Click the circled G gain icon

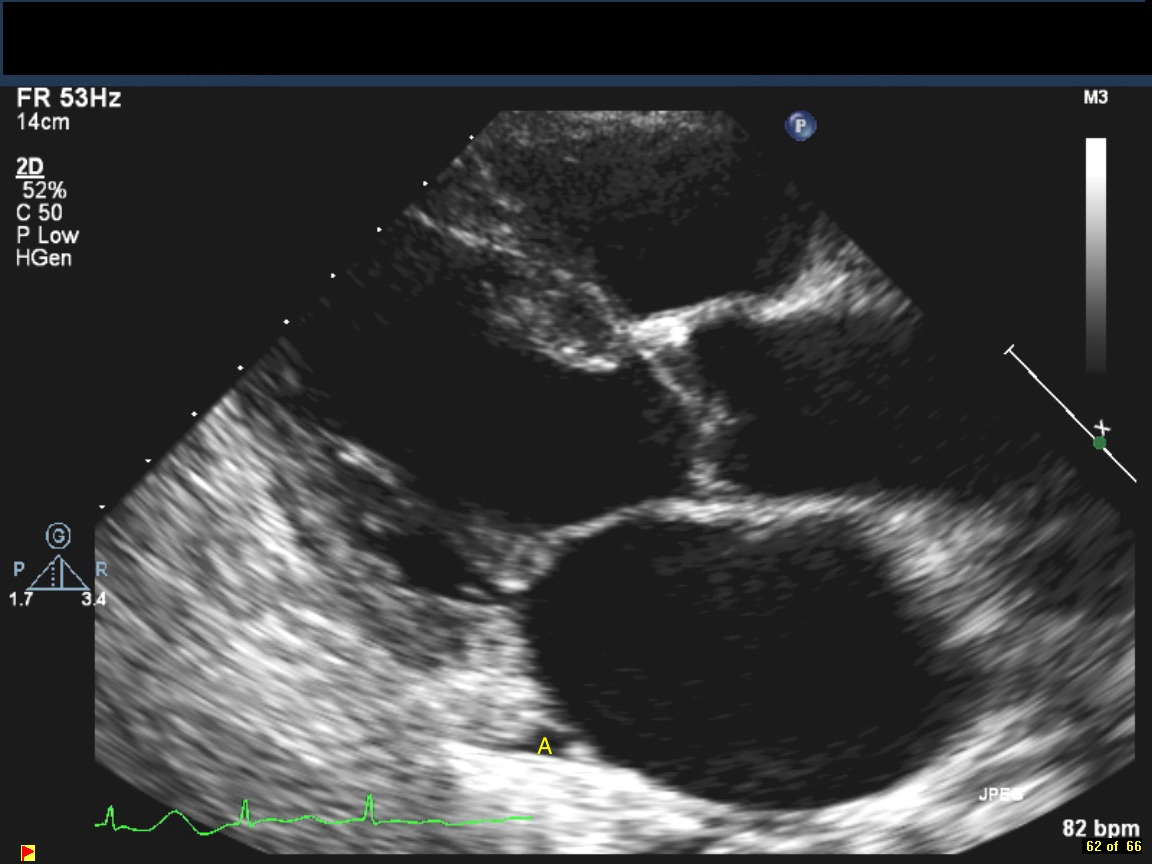pos(59,537)
